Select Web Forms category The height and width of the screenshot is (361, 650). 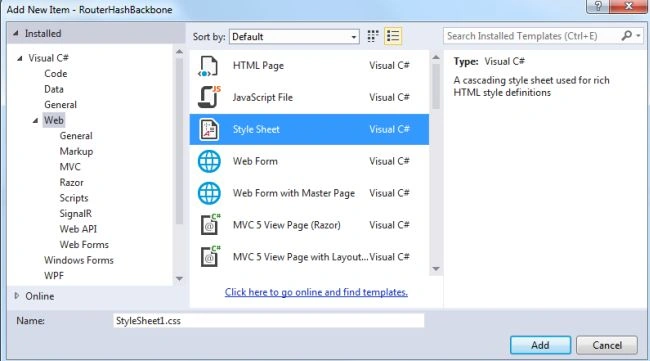(x=84, y=245)
